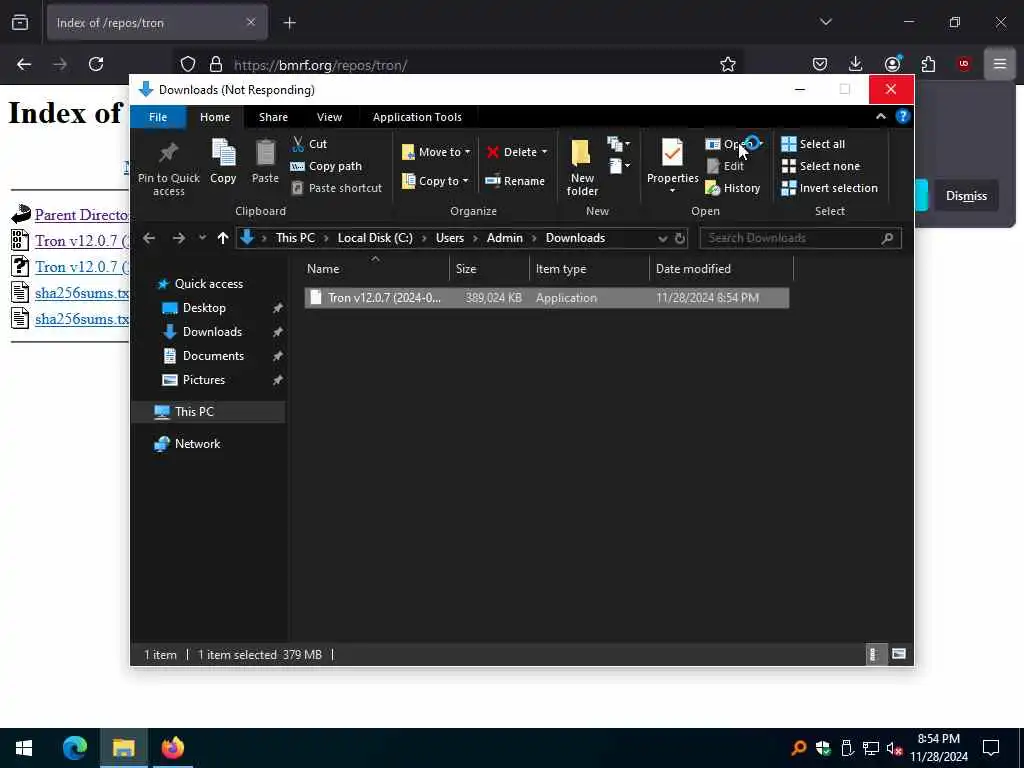Go back in File Explorer

149,238
